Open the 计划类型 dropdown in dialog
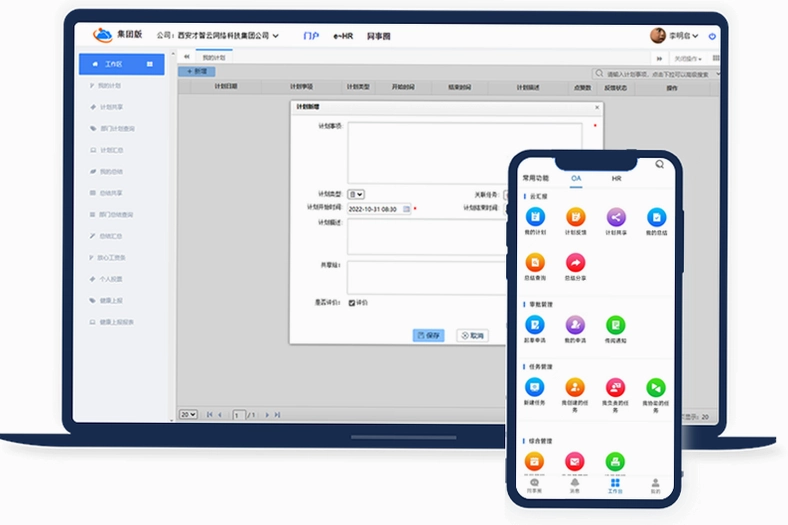This screenshot has width=788, height=525. (x=356, y=194)
